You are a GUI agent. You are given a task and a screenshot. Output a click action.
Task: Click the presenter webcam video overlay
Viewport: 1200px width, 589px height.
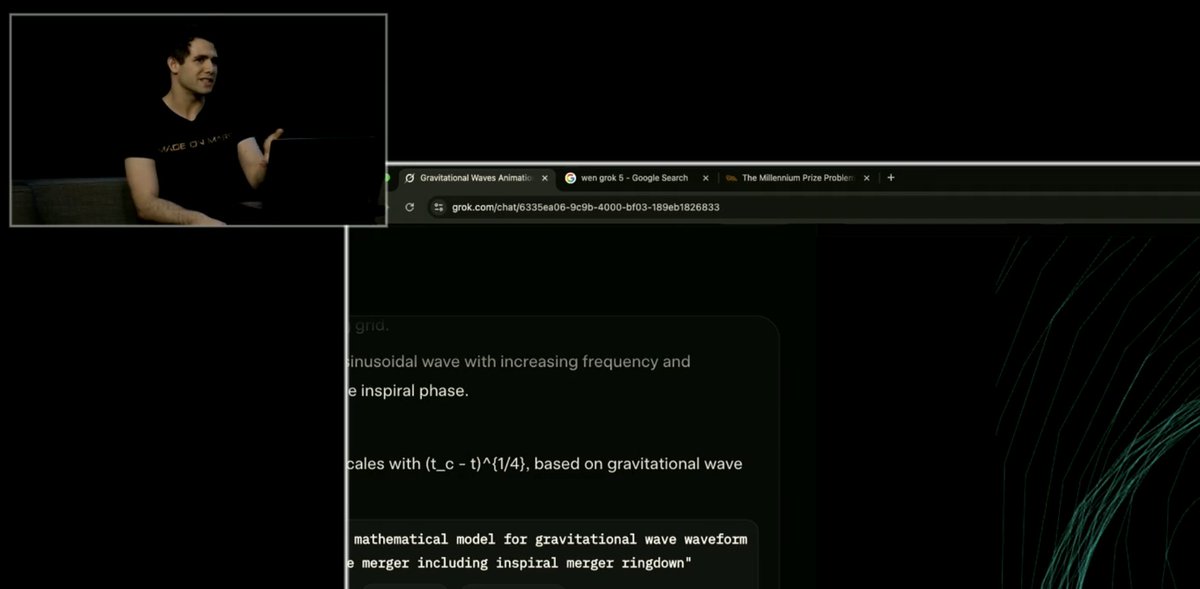coord(198,120)
